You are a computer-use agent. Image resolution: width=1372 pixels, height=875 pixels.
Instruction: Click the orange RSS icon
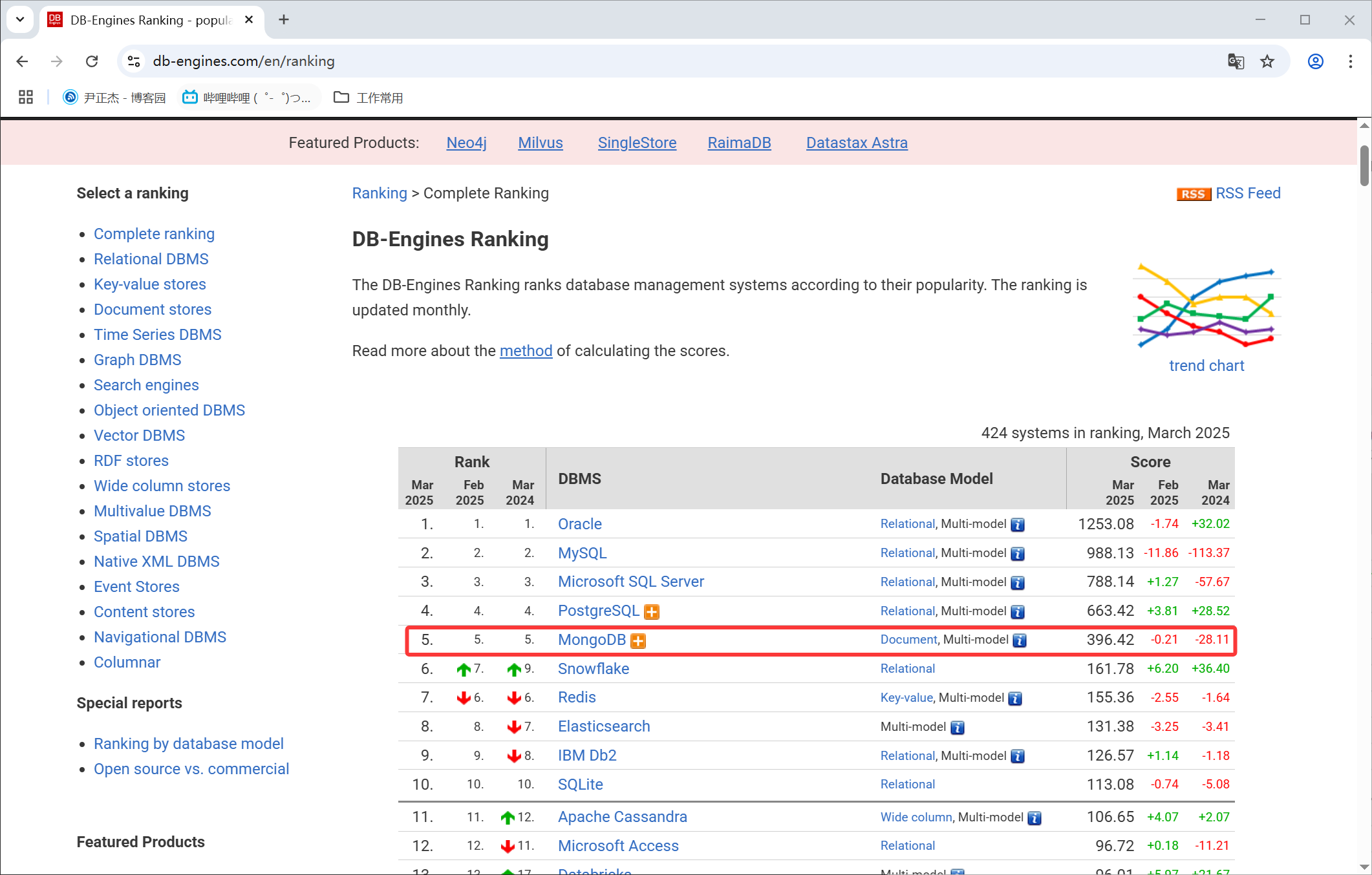pyautogui.click(x=1193, y=194)
